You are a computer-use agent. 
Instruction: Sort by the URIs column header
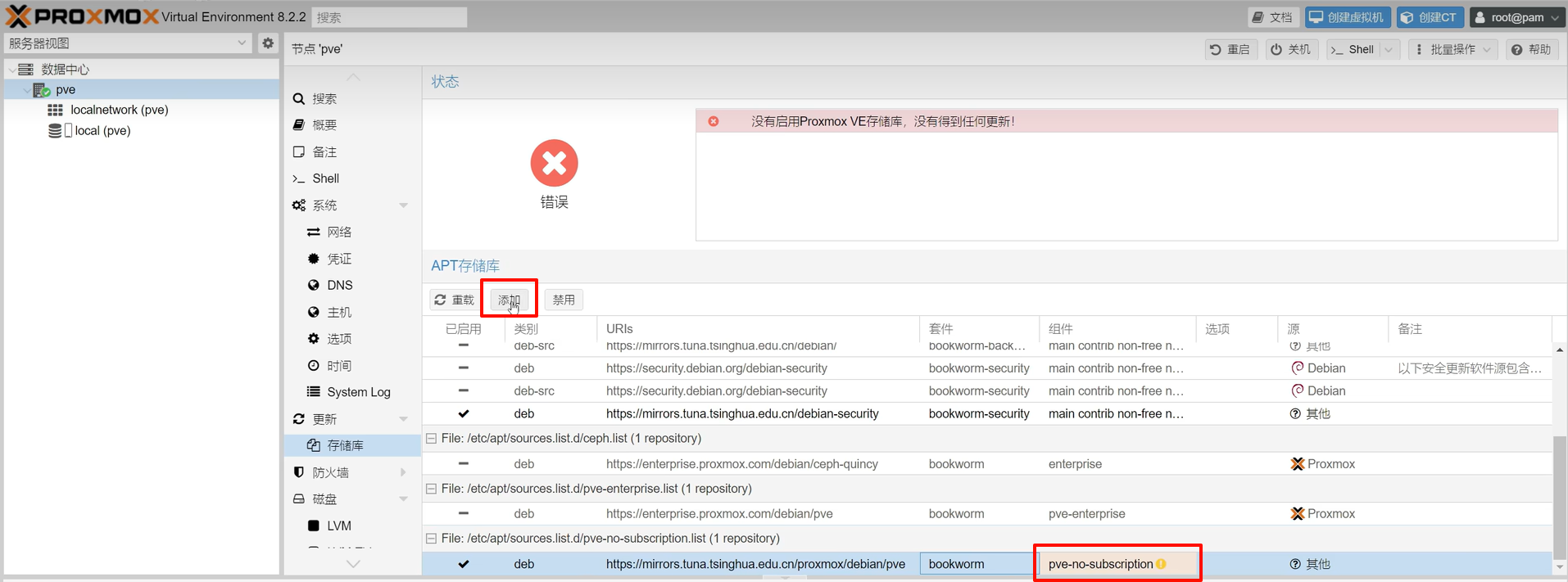pyautogui.click(x=758, y=329)
